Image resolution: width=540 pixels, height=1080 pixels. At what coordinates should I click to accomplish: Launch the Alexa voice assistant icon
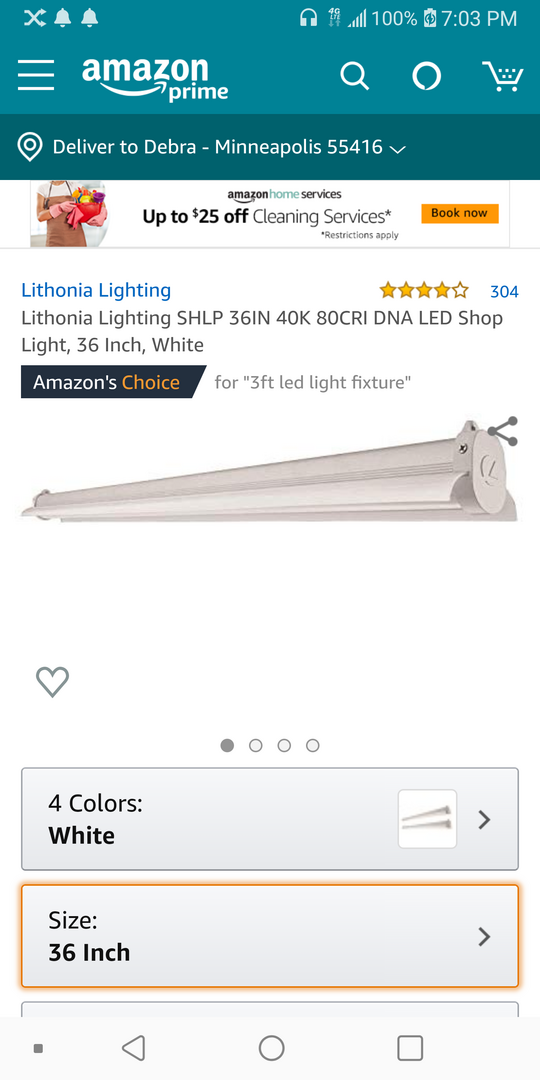point(427,76)
